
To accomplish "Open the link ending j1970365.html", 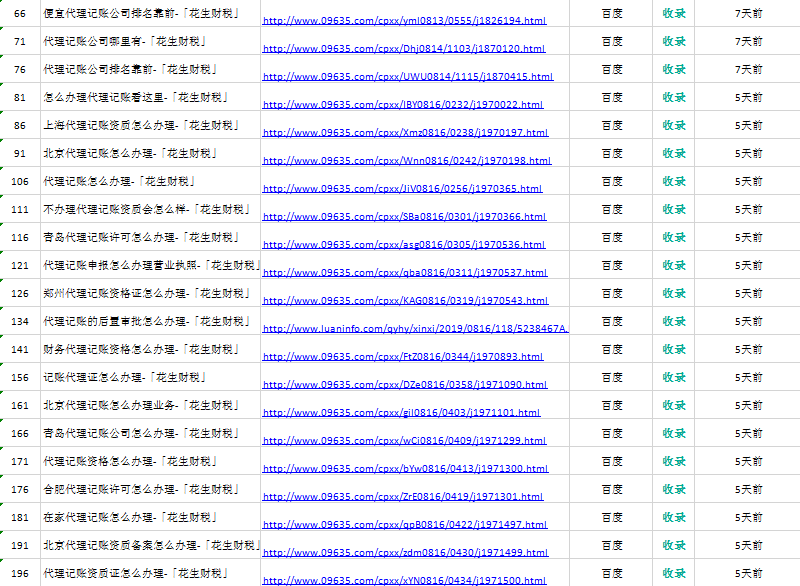I will click(x=402, y=189).
